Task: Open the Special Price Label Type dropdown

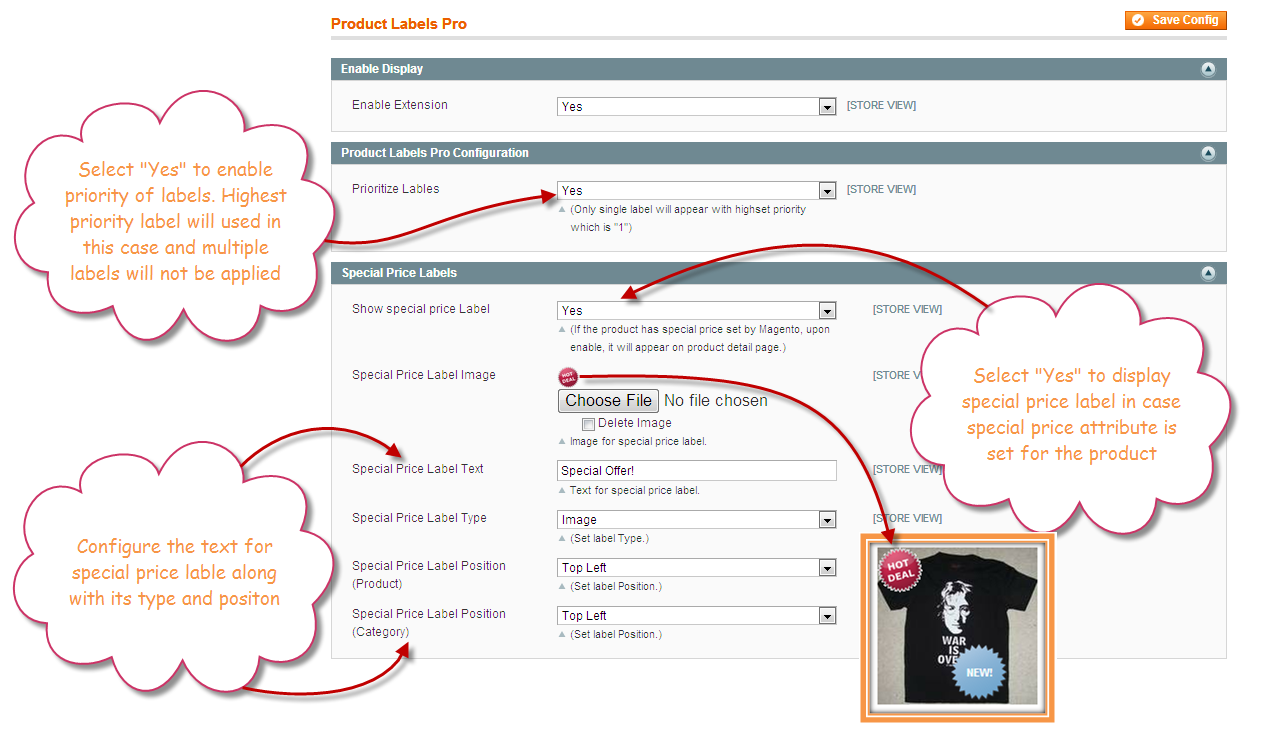Action: pyautogui.click(x=696, y=520)
